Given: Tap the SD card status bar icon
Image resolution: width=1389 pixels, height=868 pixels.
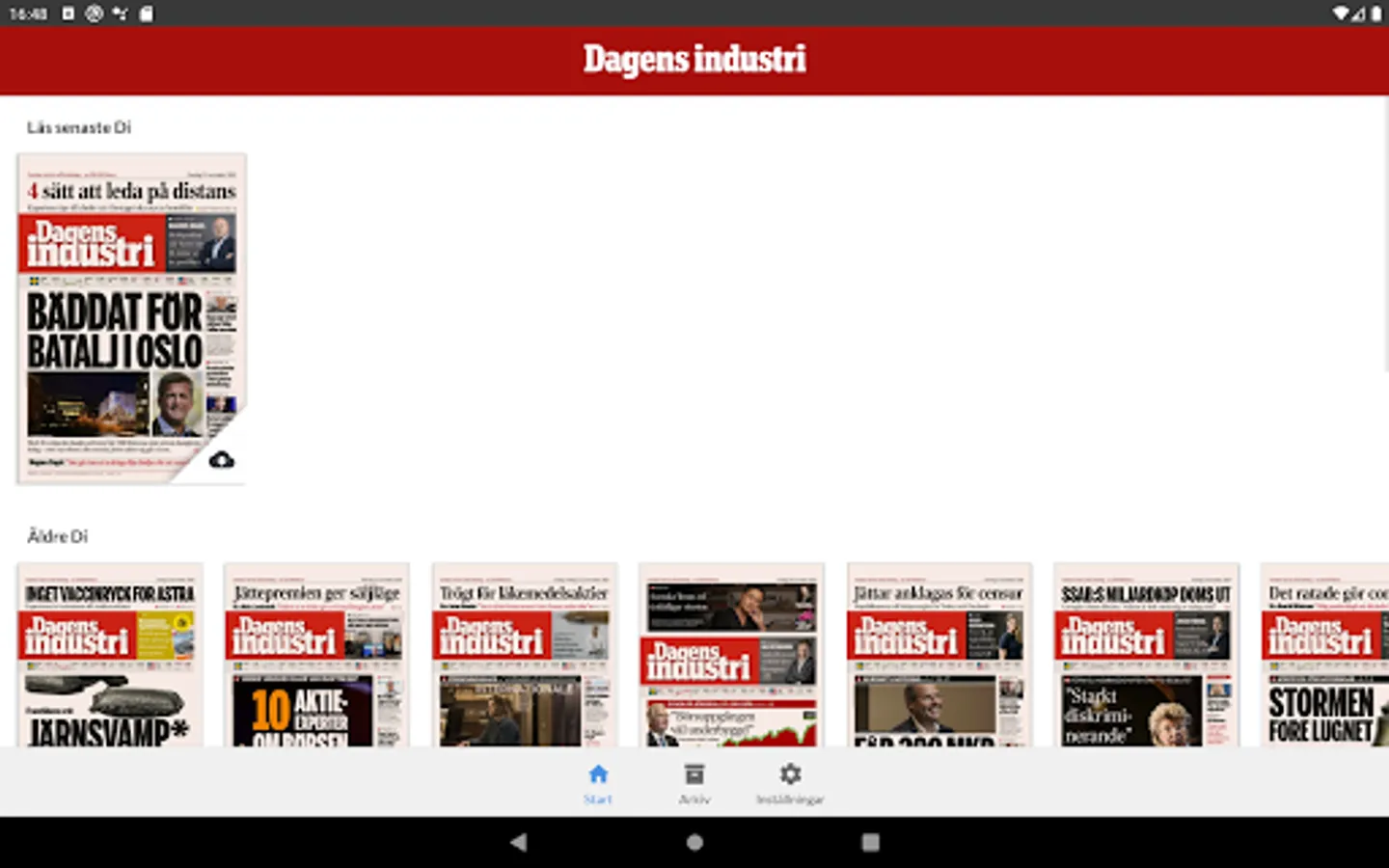Looking at the screenshot, I should pyautogui.click(x=146, y=14).
